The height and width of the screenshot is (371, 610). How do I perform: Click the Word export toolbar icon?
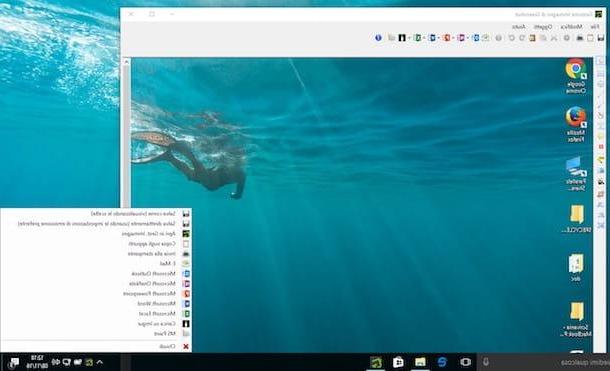point(432,38)
